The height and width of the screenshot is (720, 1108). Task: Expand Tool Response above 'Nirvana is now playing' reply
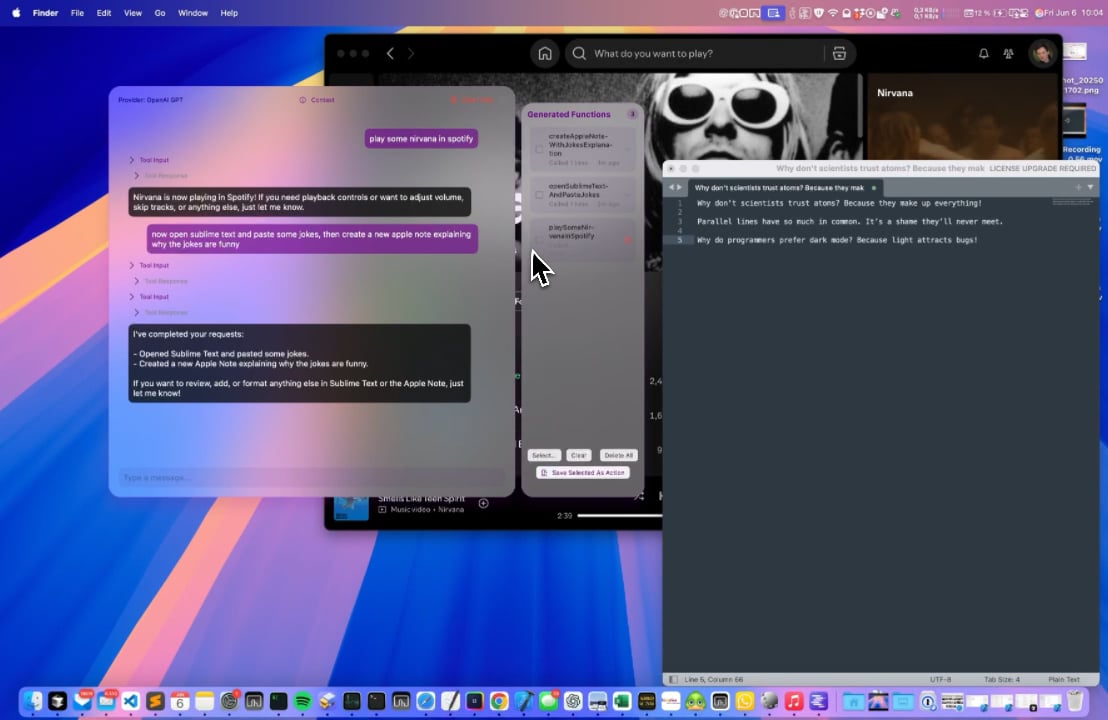160,175
